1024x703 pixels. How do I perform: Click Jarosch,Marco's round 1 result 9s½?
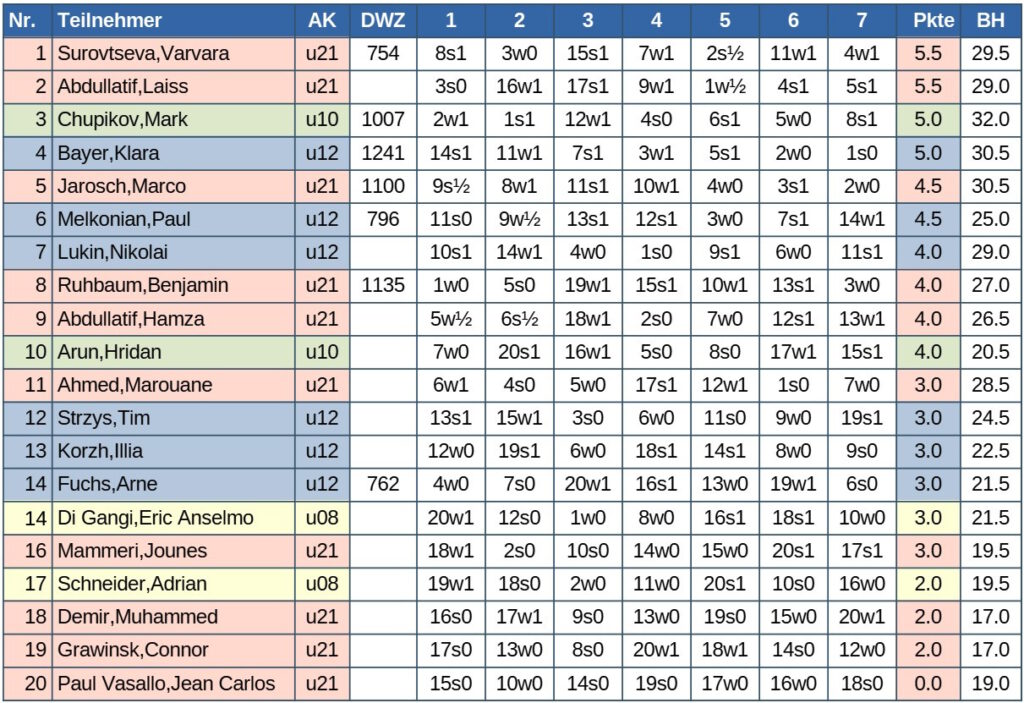451,186
